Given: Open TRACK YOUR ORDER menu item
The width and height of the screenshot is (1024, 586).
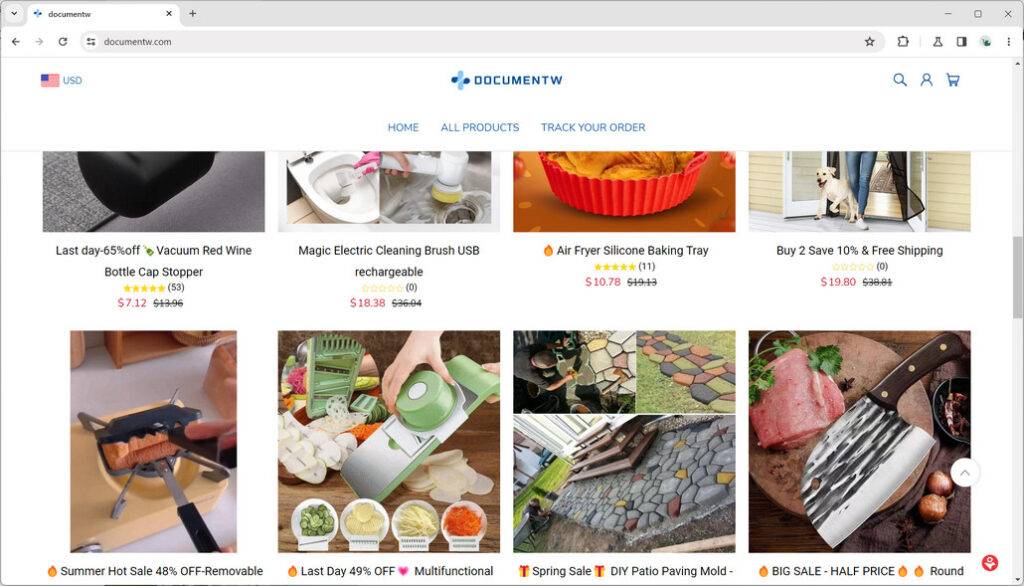Looking at the screenshot, I should tap(593, 127).
